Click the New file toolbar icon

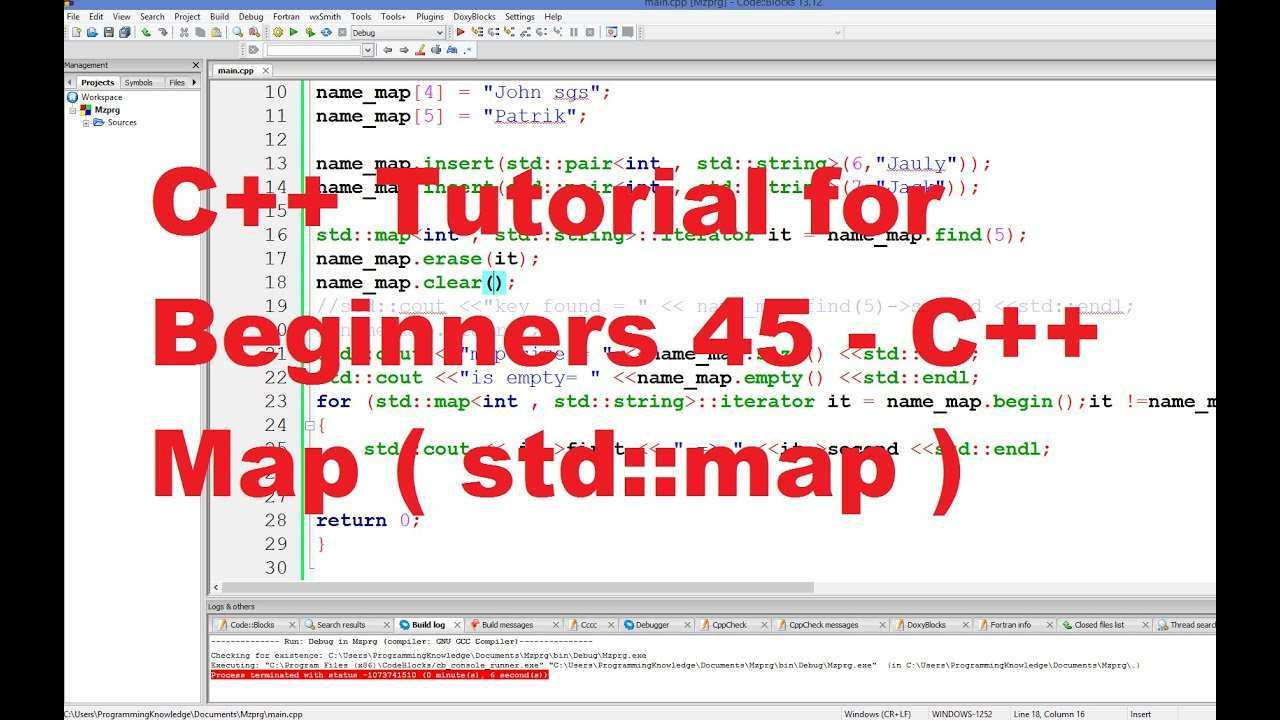[x=76, y=33]
